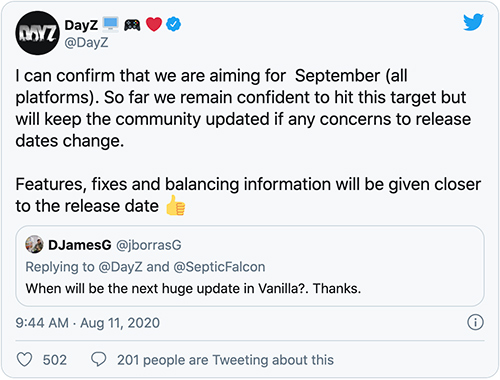
Task: Open DJamesG's profile picture
Action: [x=34, y=244]
